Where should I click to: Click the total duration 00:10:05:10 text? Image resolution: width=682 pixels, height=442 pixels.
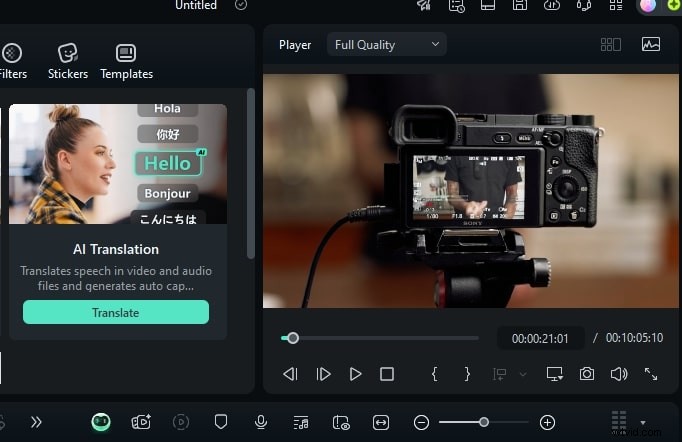point(634,338)
